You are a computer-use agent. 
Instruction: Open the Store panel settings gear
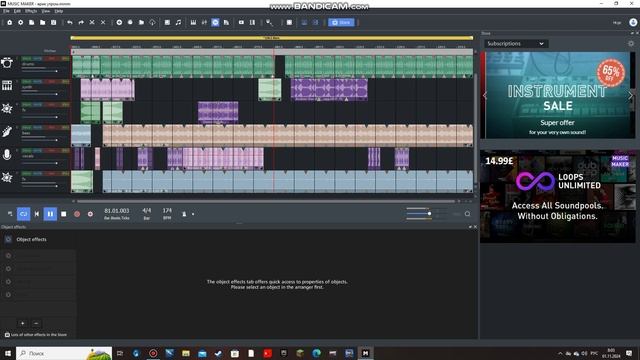[631, 43]
